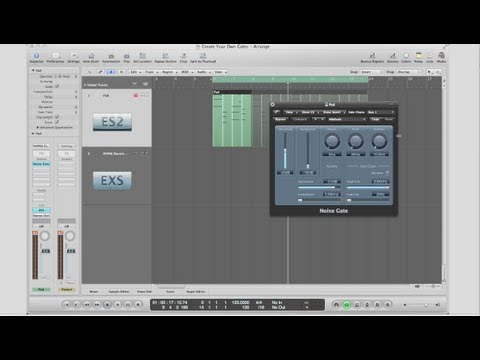Click the Bypass button in Noise Gate
Viewport: 480px width, 360px height.
[x=280, y=119]
